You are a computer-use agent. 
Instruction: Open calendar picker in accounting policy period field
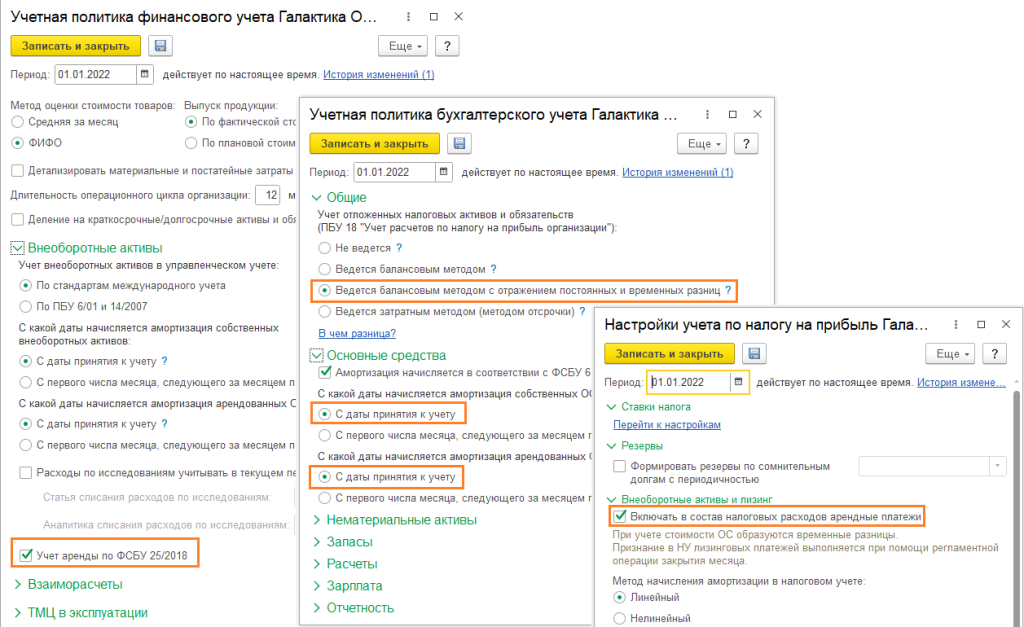point(443,173)
